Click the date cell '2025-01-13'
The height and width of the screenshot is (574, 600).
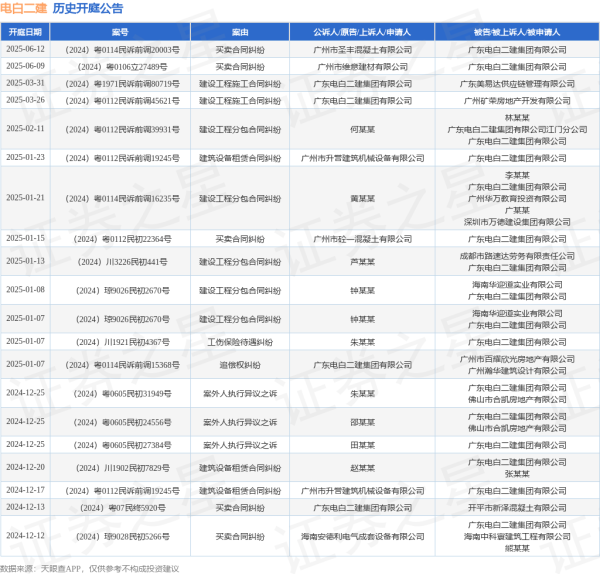pos(25,261)
